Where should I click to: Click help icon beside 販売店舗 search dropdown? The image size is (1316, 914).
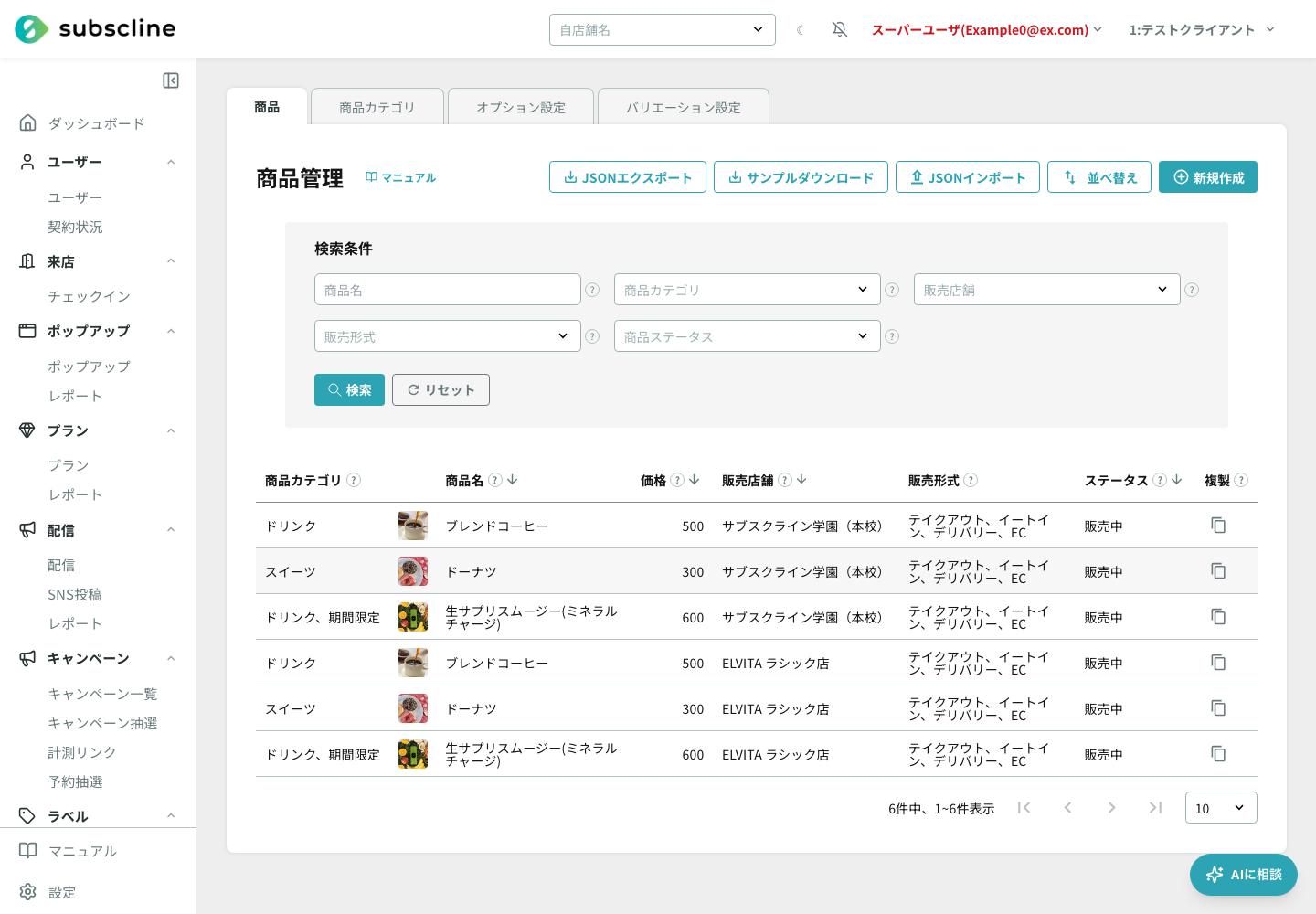[x=1192, y=290]
